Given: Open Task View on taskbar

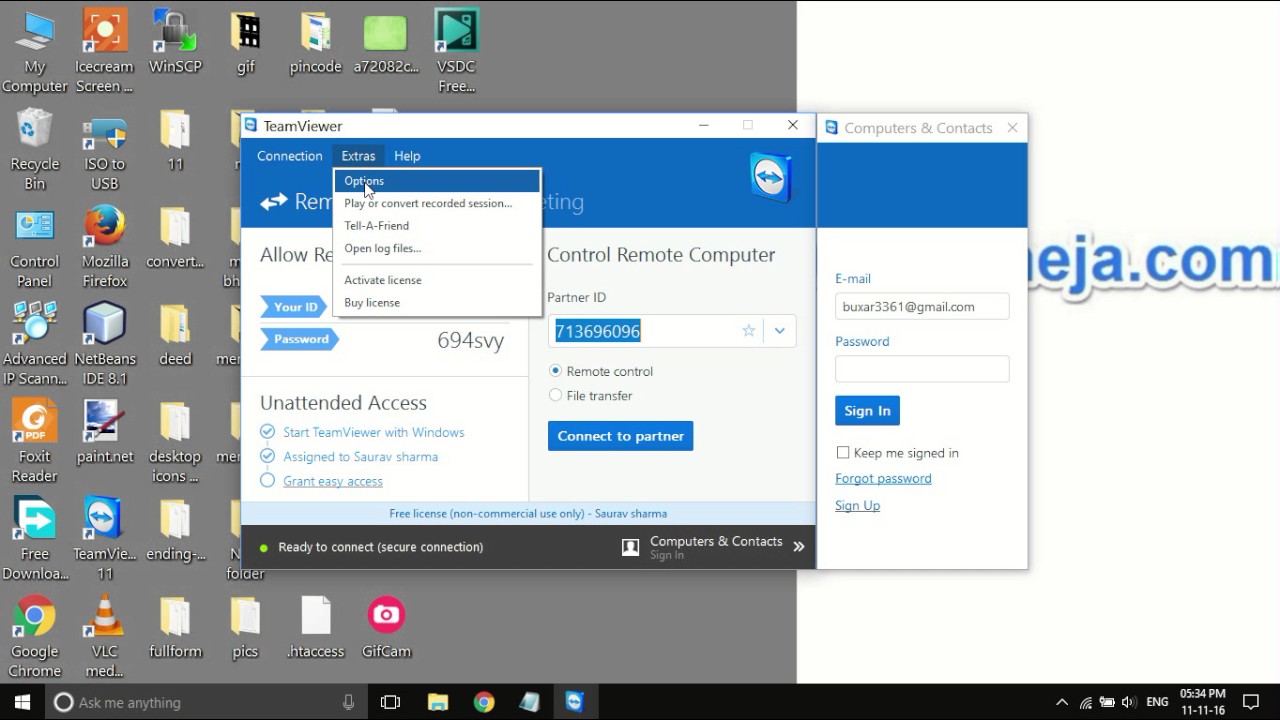Looking at the screenshot, I should click(x=391, y=702).
